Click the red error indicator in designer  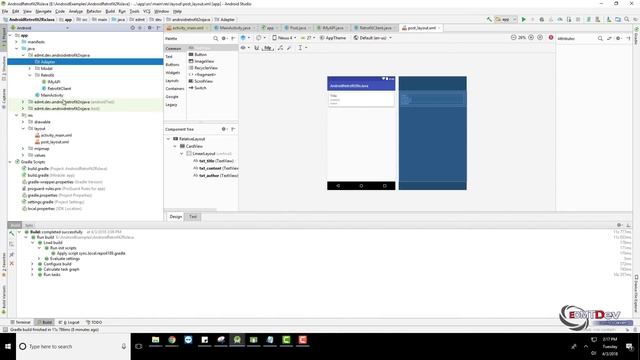[551, 38]
